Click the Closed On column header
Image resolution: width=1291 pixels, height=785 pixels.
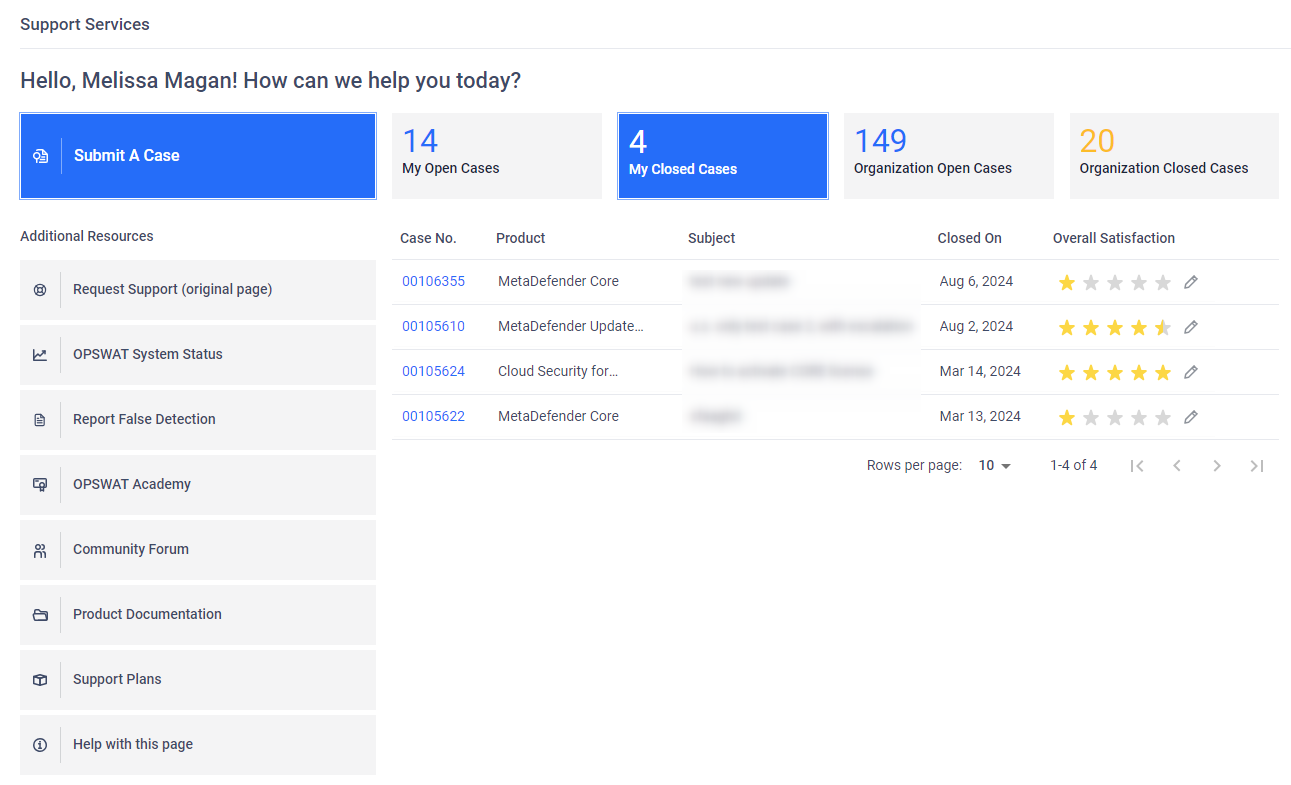click(969, 238)
